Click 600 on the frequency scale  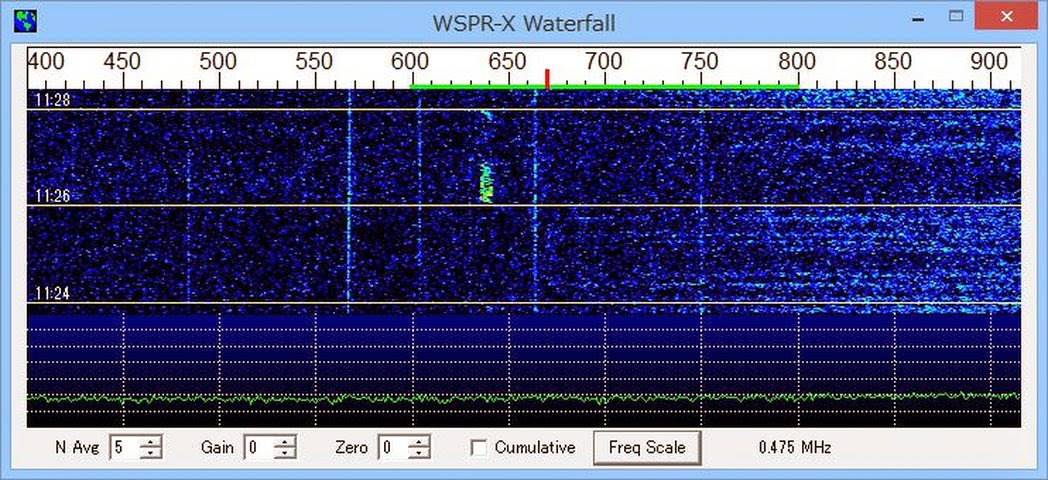click(411, 62)
